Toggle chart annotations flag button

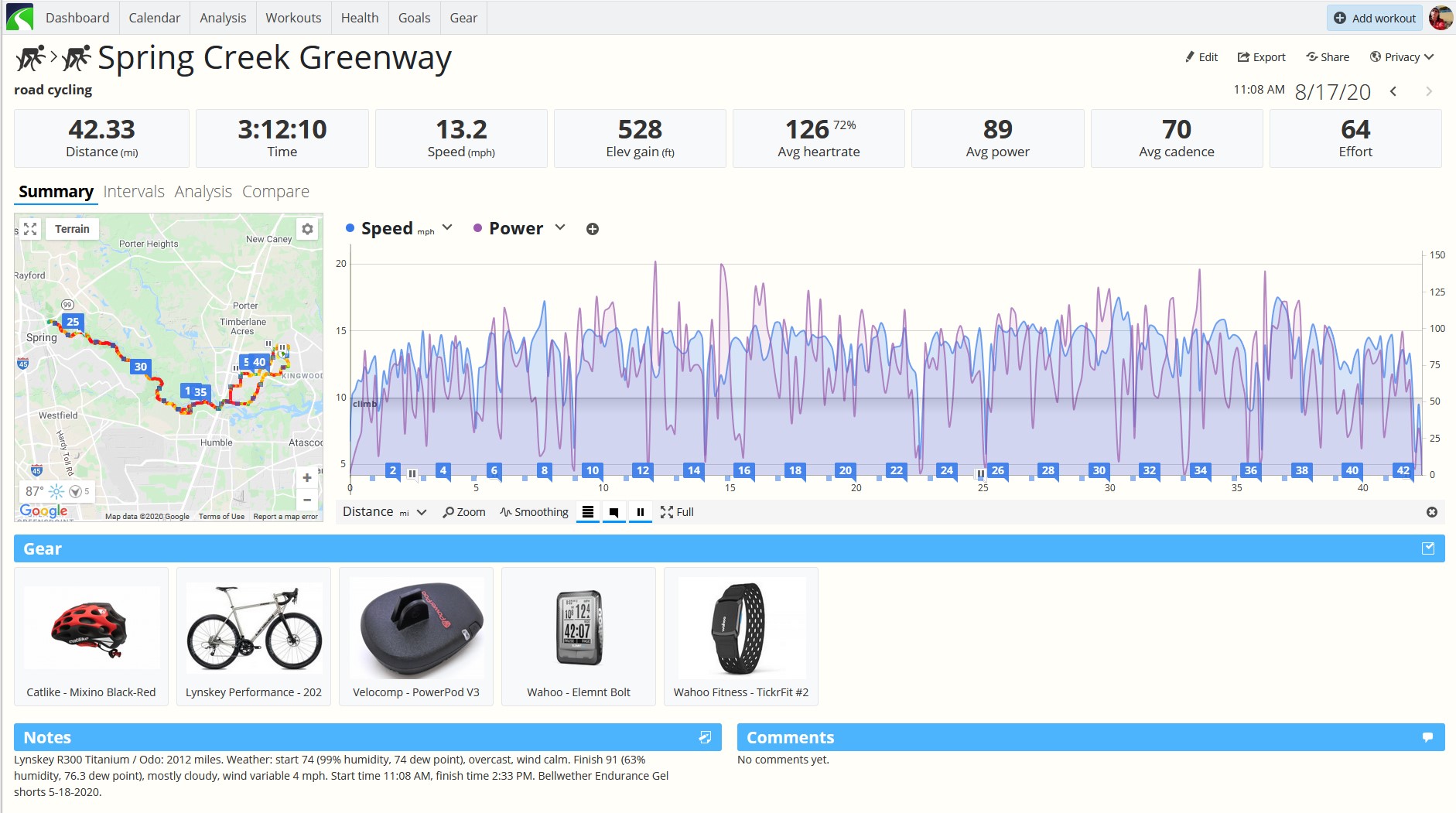(x=614, y=512)
